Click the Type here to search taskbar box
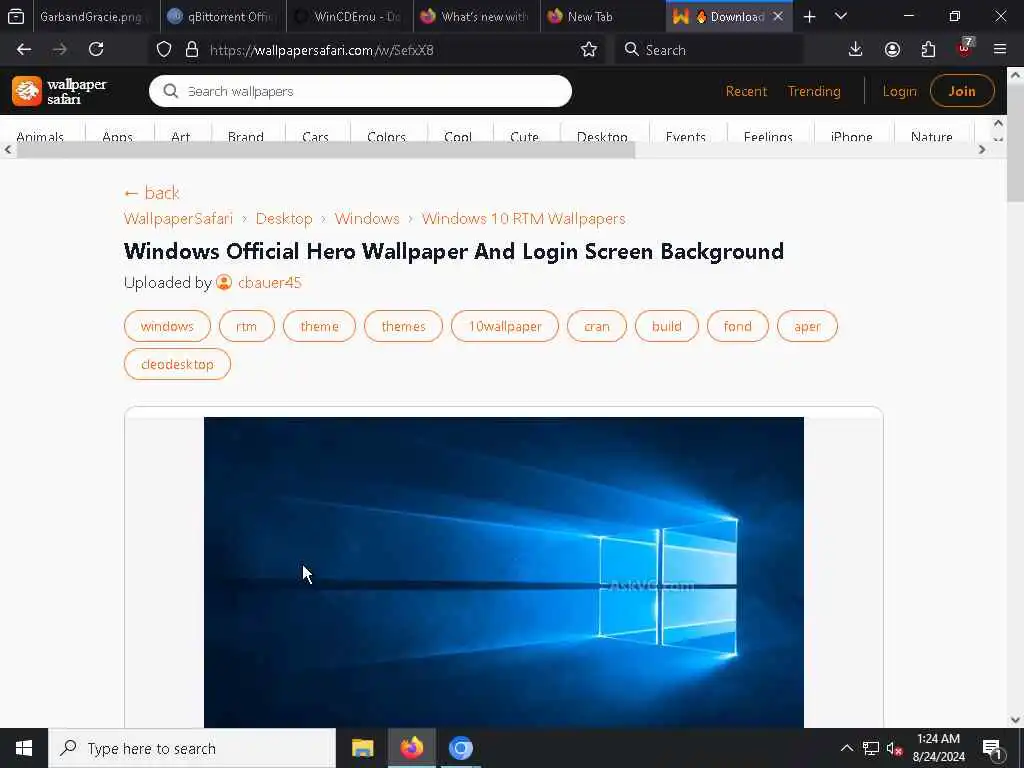This screenshot has width=1024, height=768. (x=192, y=748)
